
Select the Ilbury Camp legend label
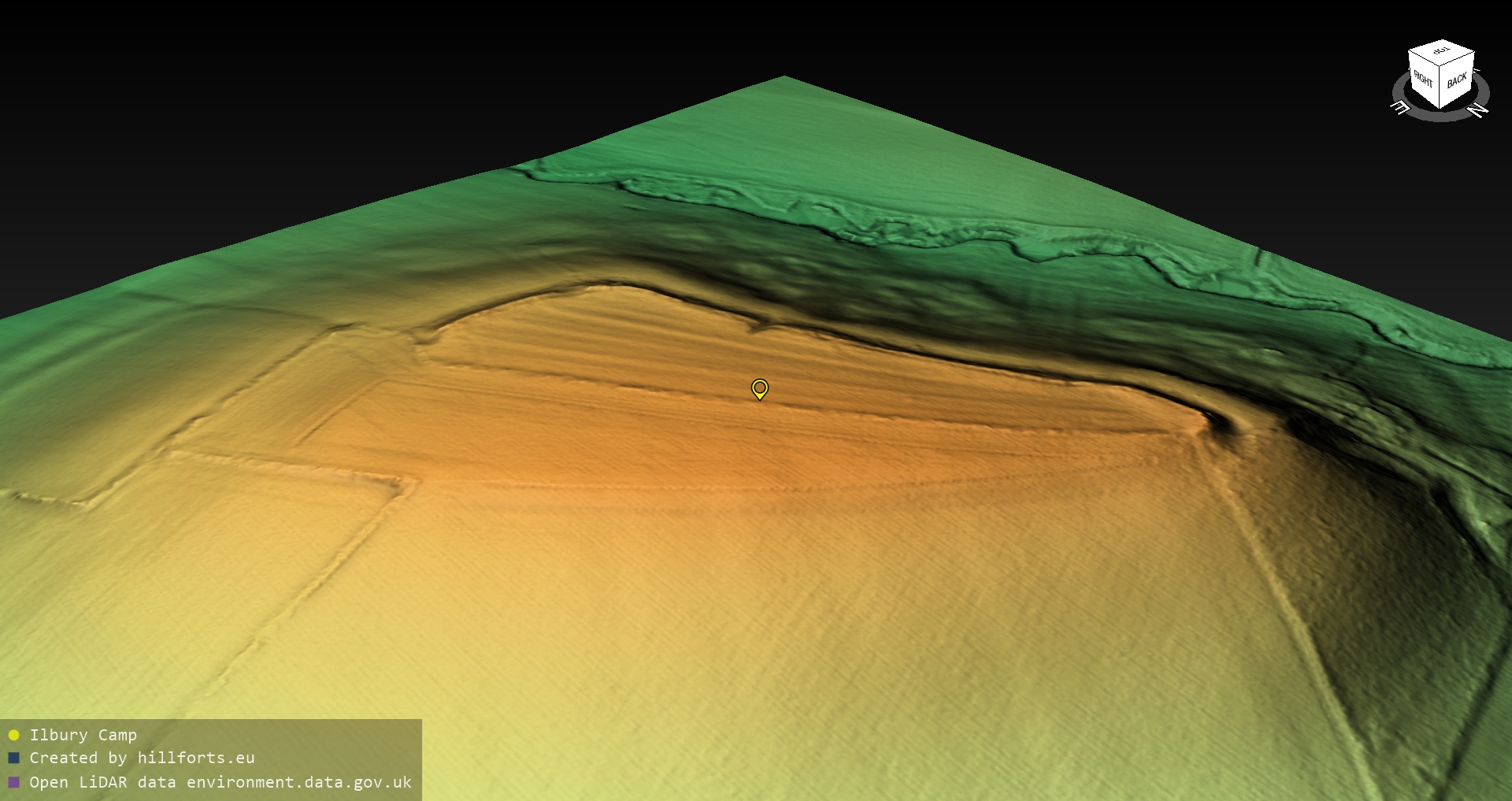(x=83, y=735)
